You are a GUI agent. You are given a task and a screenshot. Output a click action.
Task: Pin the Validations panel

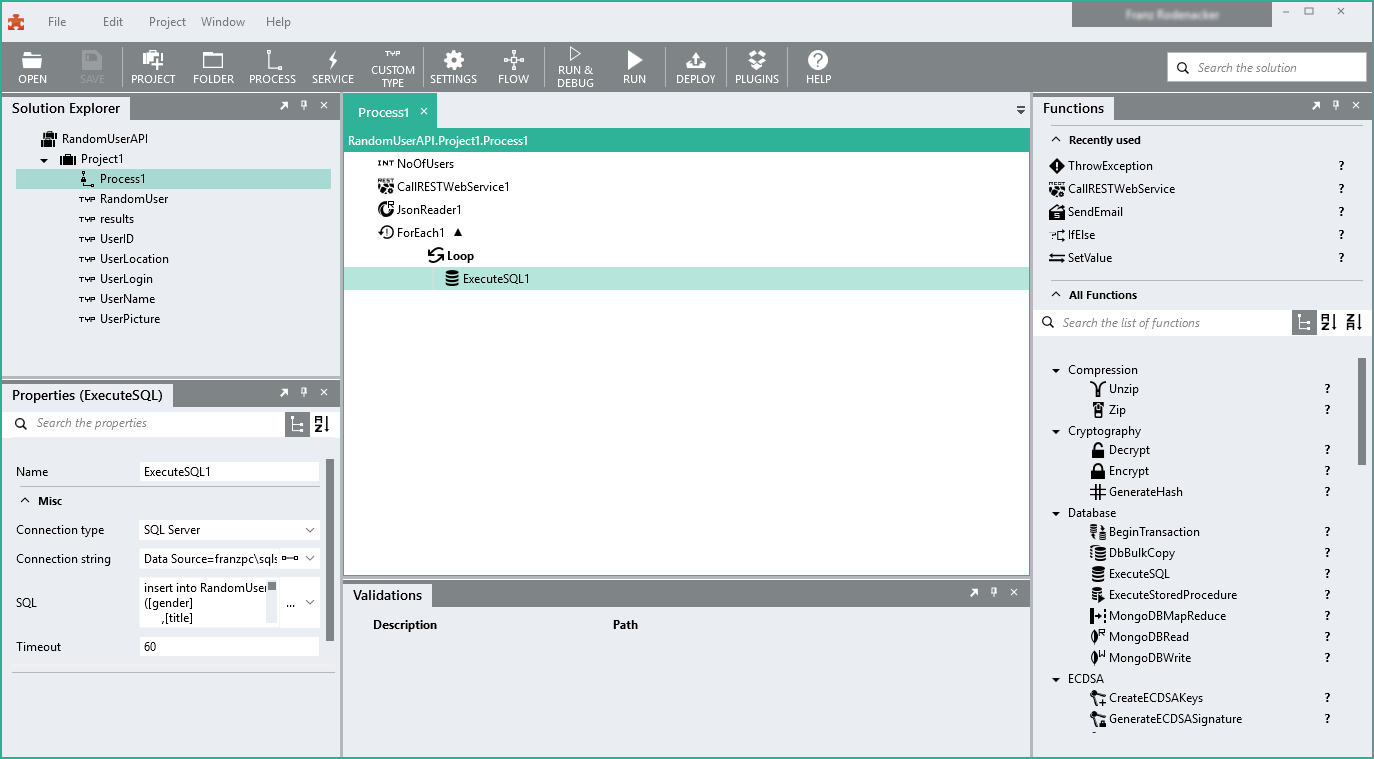tap(994, 592)
